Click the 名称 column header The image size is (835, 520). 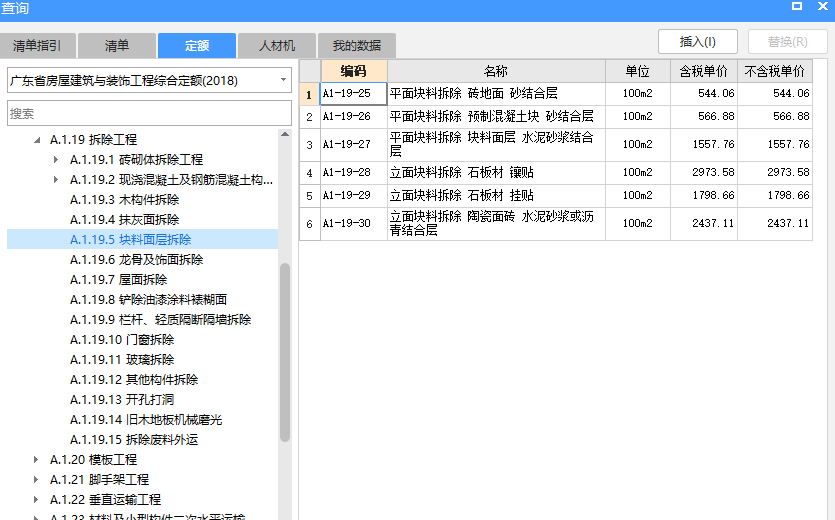[x=496, y=71]
